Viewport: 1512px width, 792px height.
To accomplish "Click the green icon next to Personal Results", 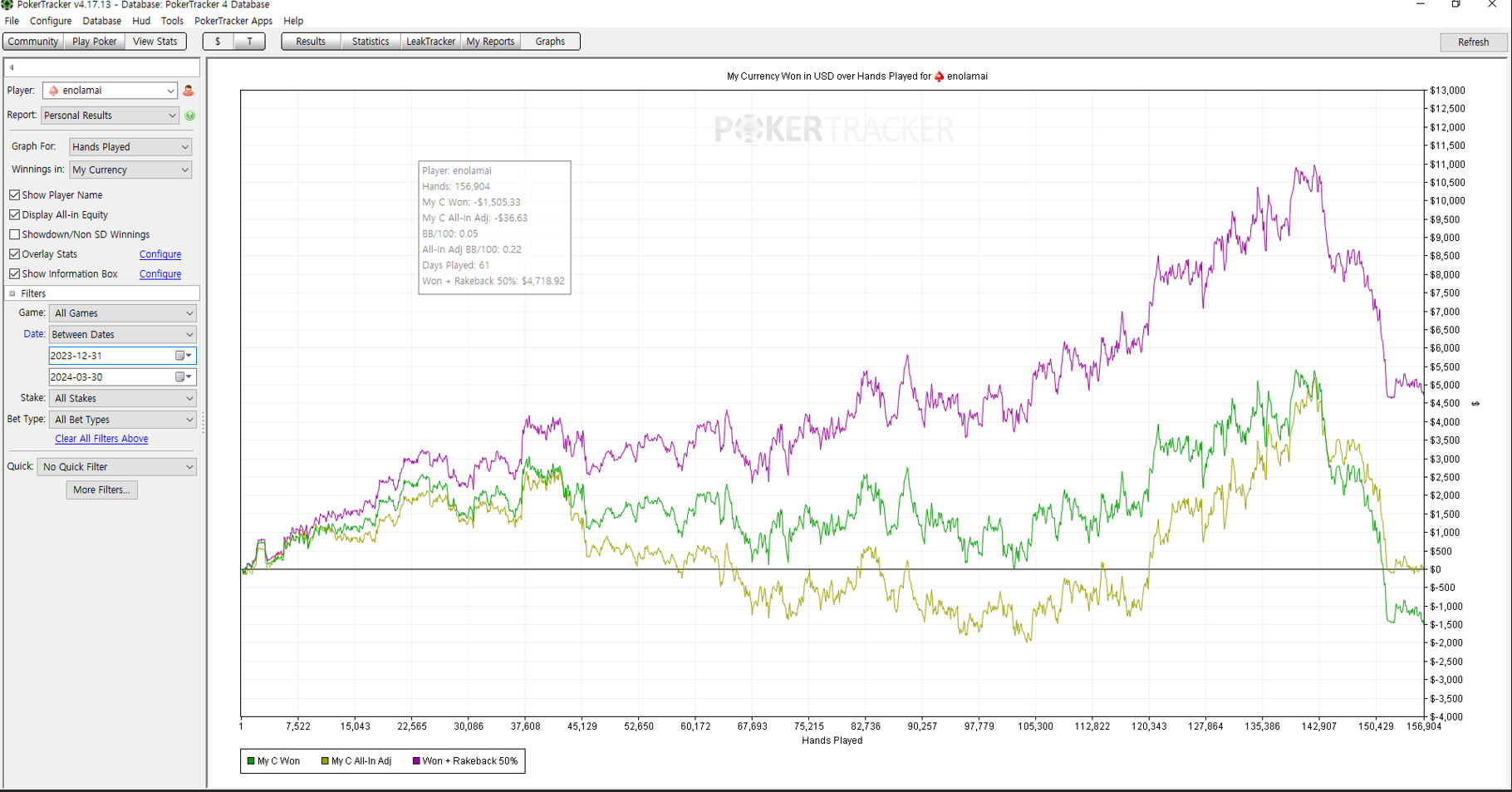I will (190, 116).
